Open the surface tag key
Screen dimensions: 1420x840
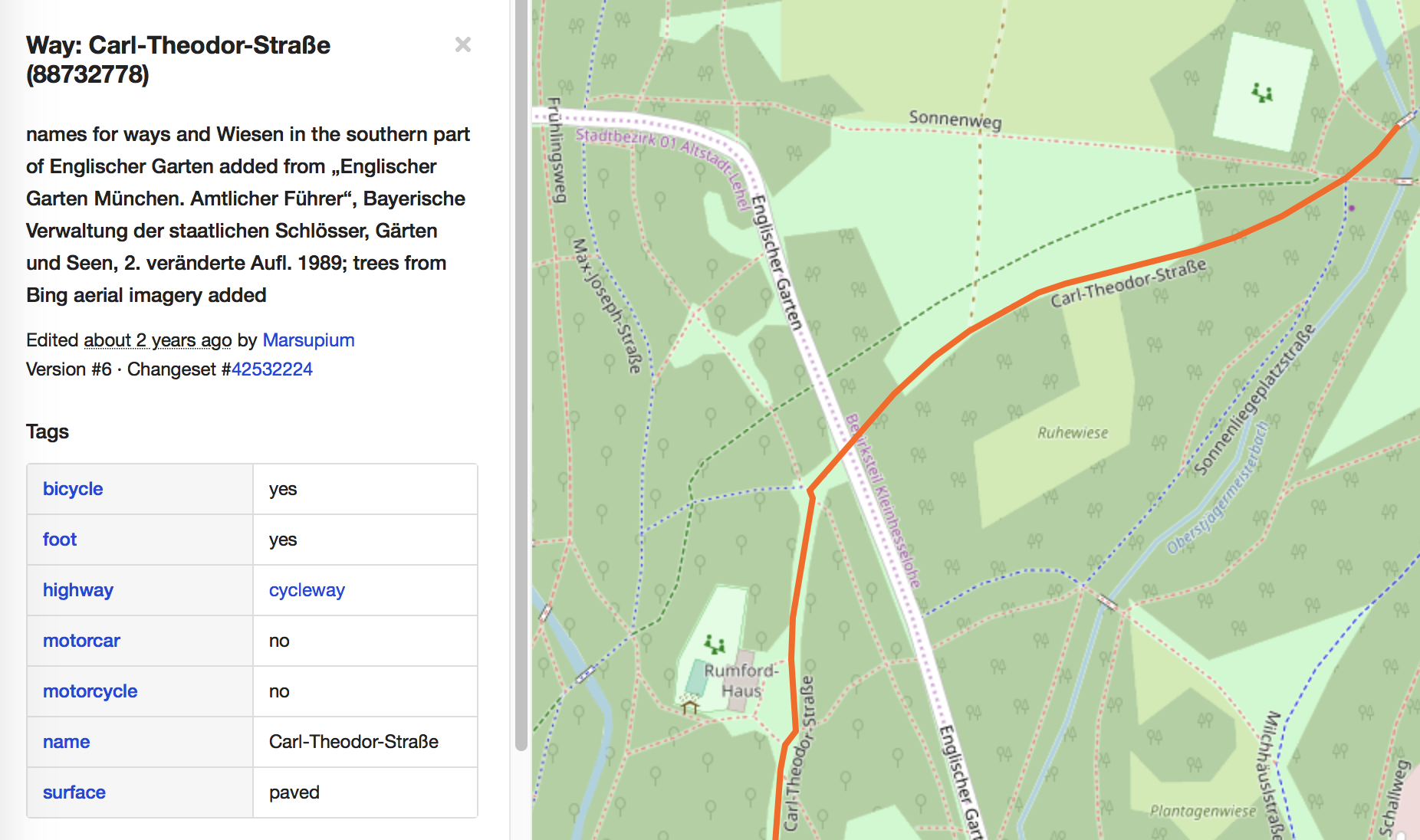74,792
